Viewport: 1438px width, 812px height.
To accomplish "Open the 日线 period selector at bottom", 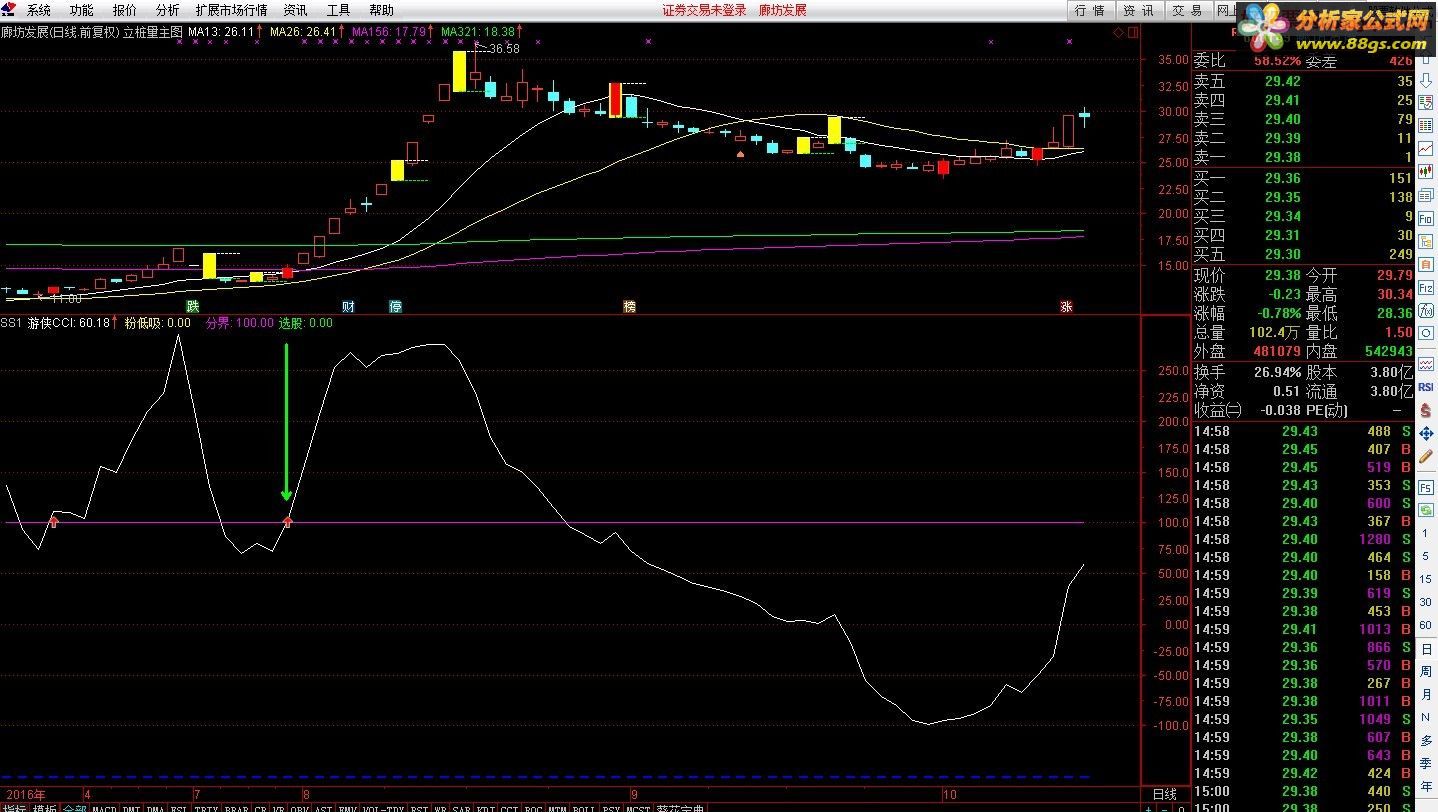I will [1164, 795].
